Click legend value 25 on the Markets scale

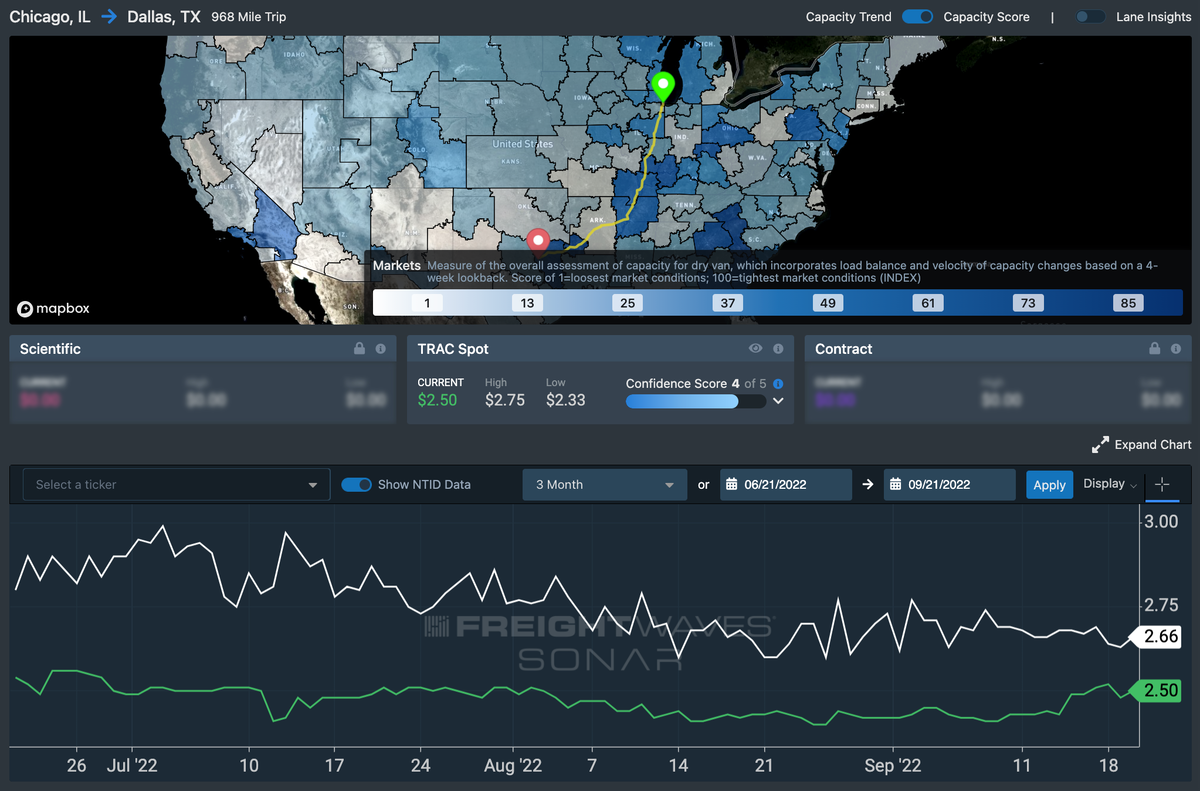point(627,303)
